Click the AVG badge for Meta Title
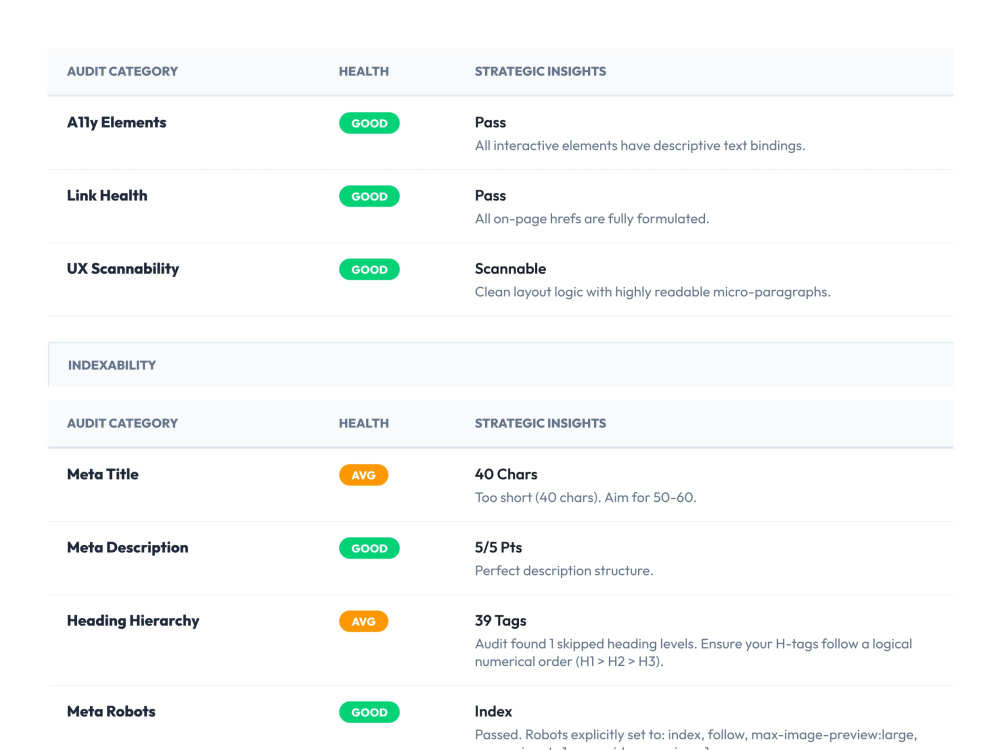Screen dimensions: 1000x750 tap(364, 475)
